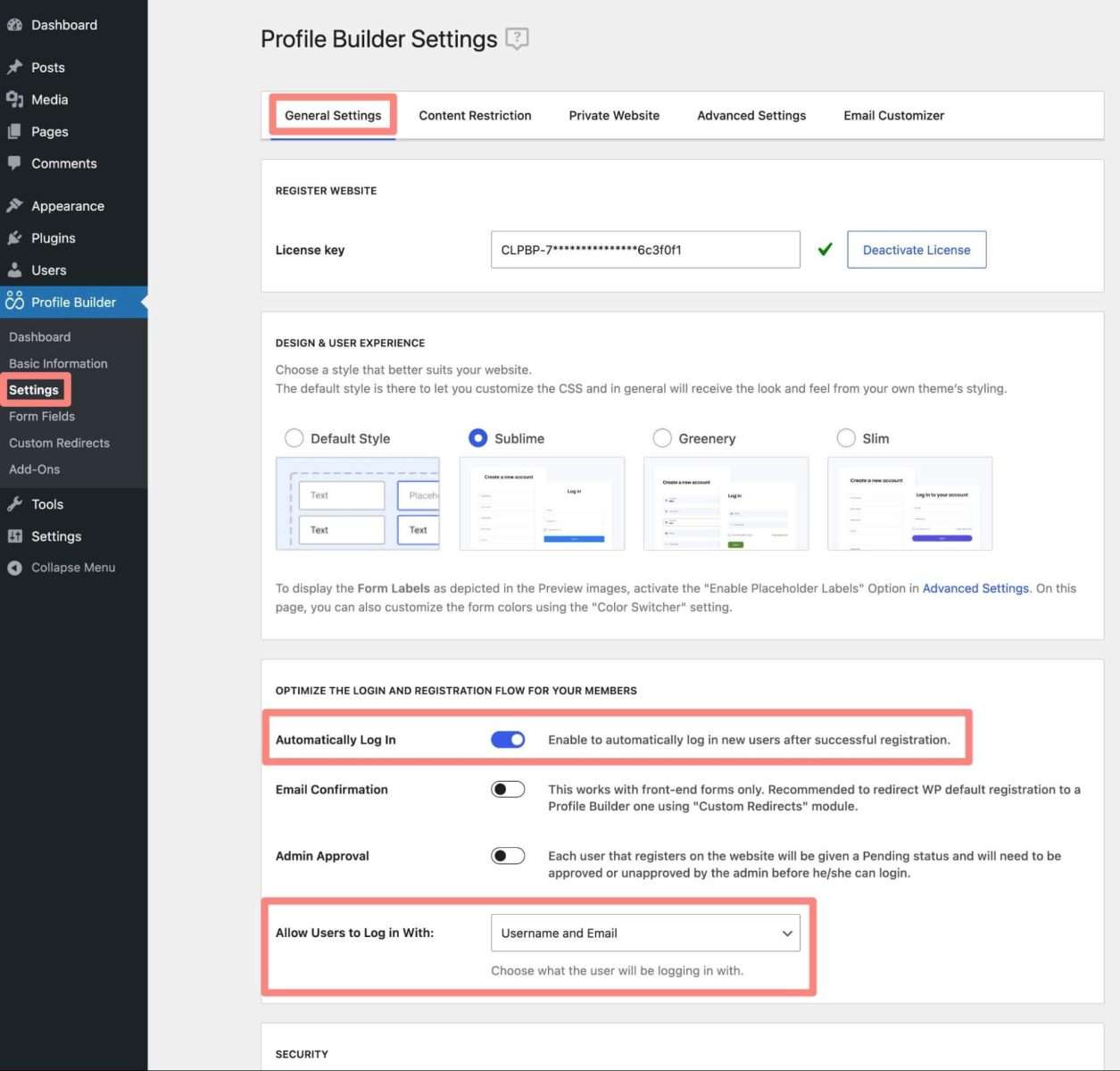Click the License key input field
This screenshot has height=1071, width=1120.
(645, 250)
